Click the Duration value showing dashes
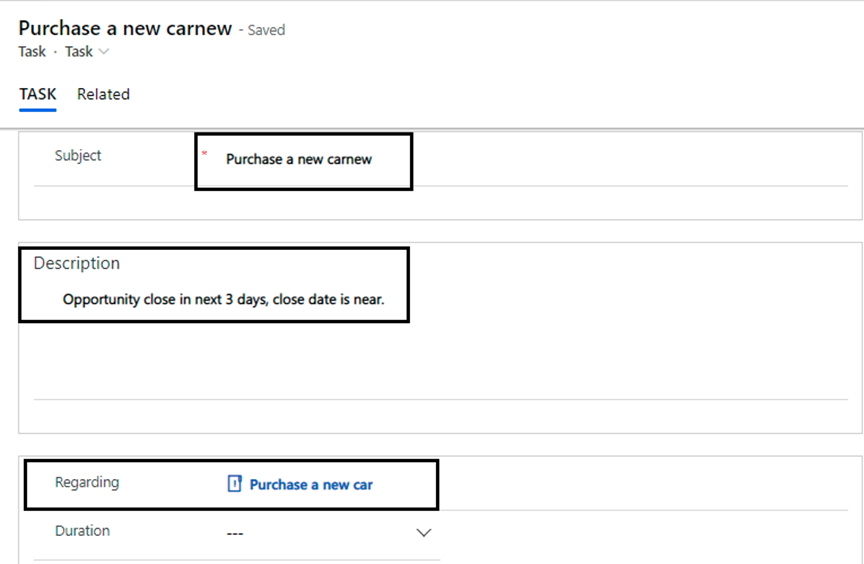 (235, 533)
